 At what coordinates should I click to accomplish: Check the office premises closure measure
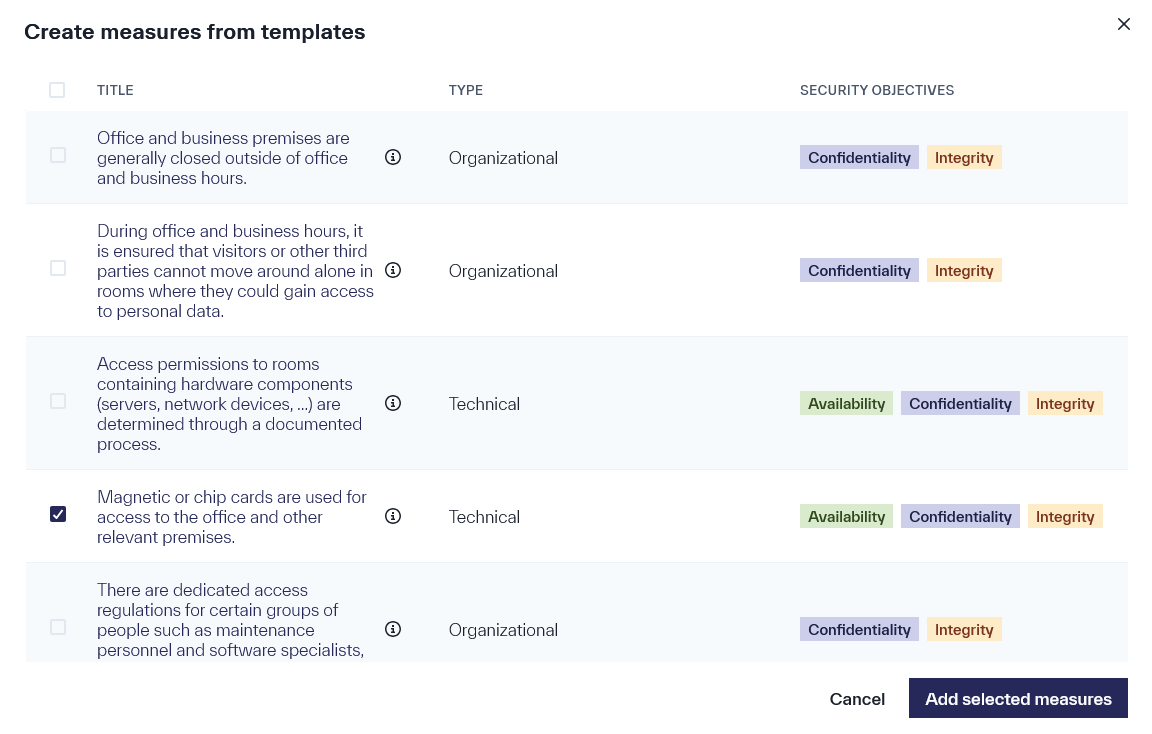click(x=57, y=156)
